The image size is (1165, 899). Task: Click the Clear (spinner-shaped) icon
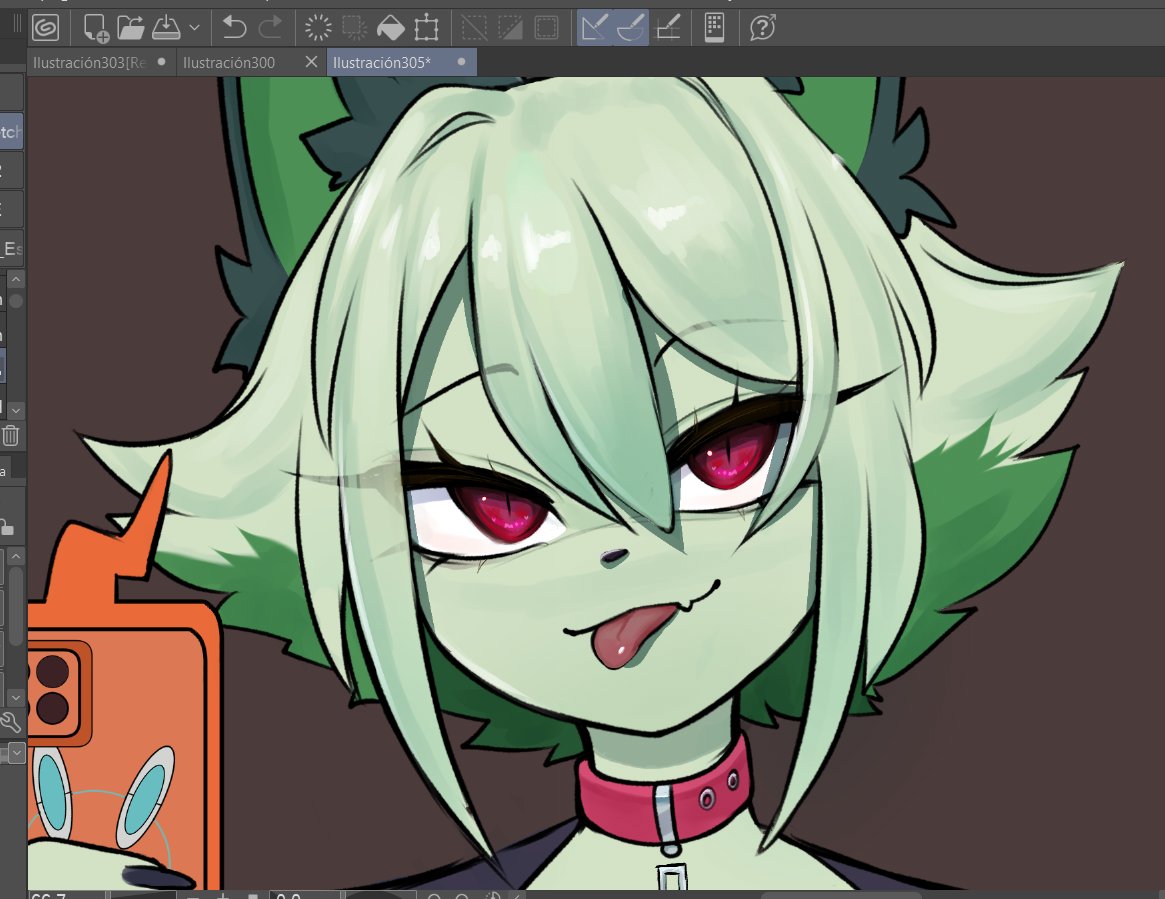click(318, 28)
